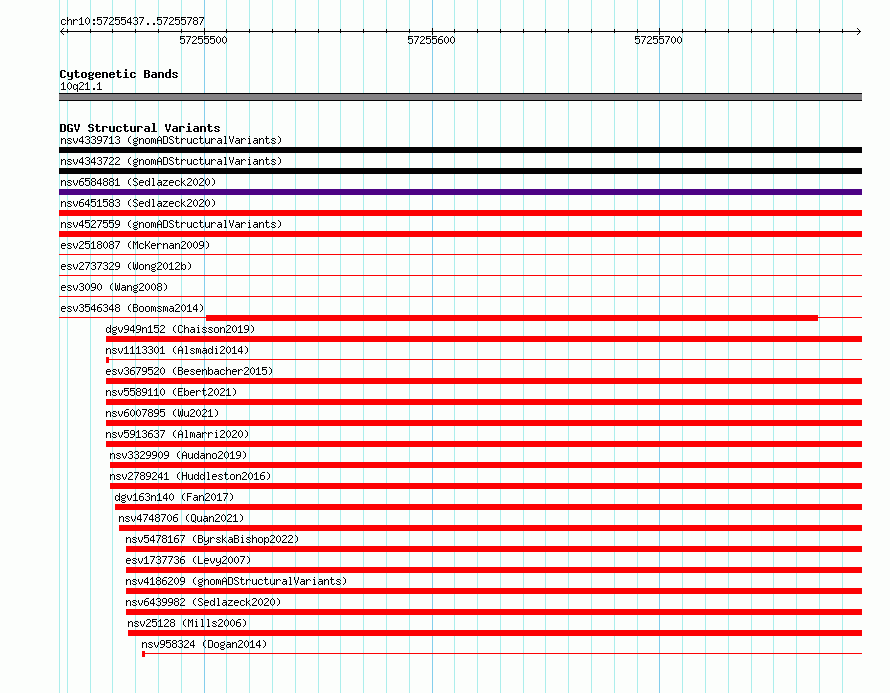Select the nsv4748706 Quan2021 label
Image resolution: width=890 pixels, height=693 pixels.
coord(181,518)
